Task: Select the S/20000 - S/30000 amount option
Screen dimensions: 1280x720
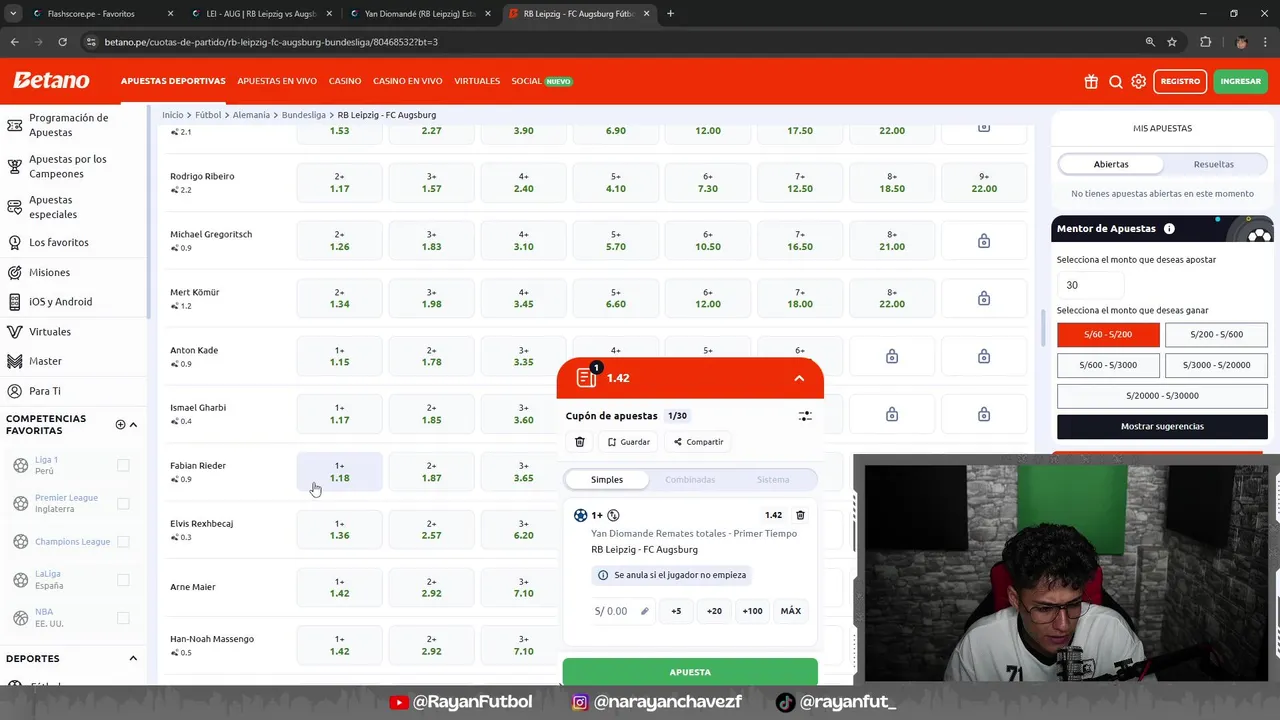Action: (x=1162, y=396)
